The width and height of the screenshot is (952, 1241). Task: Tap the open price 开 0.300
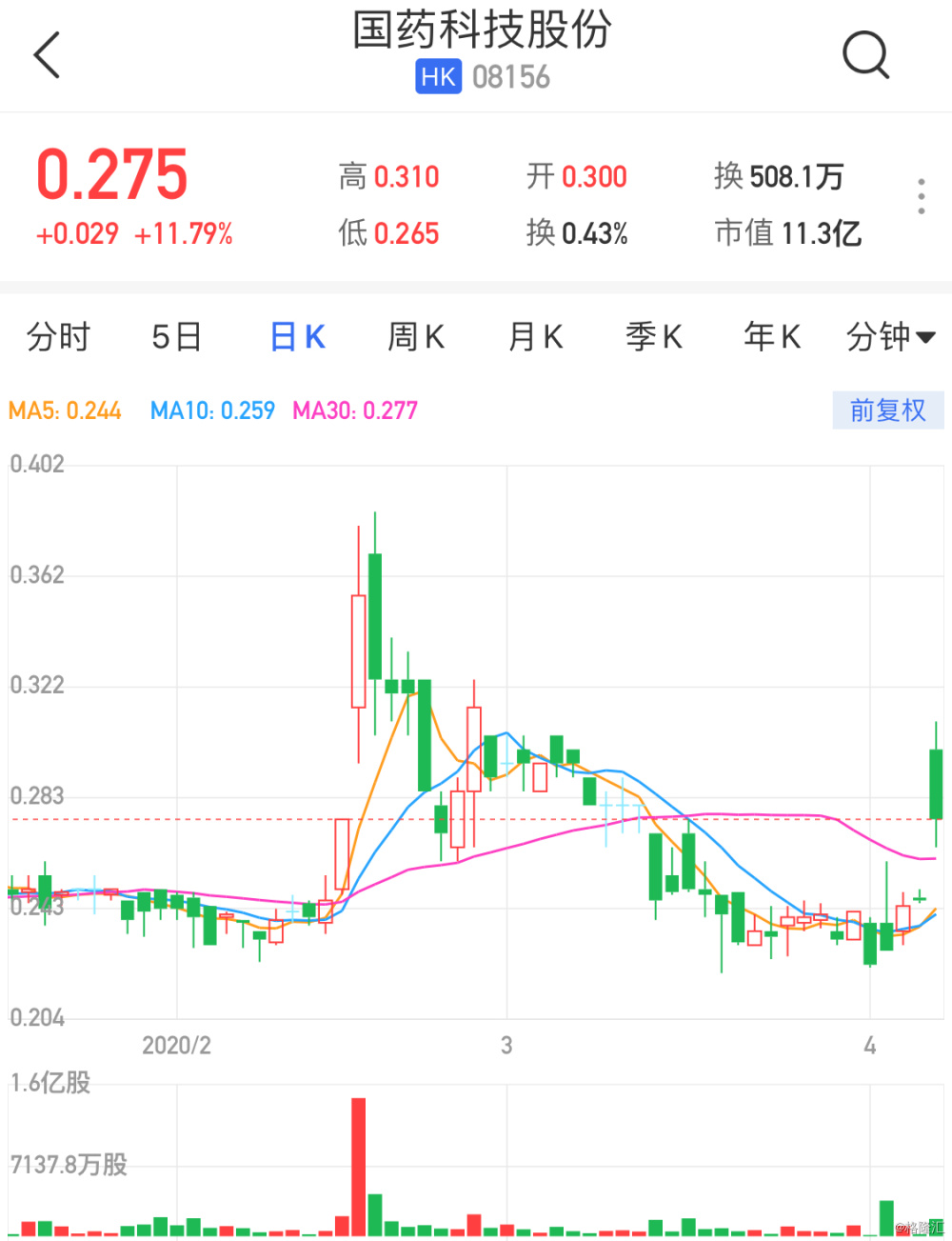click(577, 176)
